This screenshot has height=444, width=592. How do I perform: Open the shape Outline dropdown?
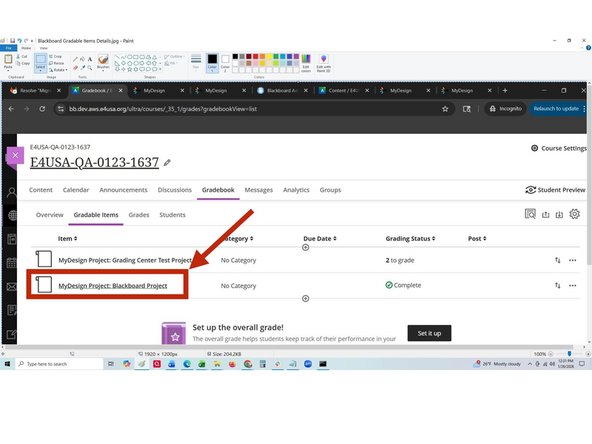click(x=174, y=56)
